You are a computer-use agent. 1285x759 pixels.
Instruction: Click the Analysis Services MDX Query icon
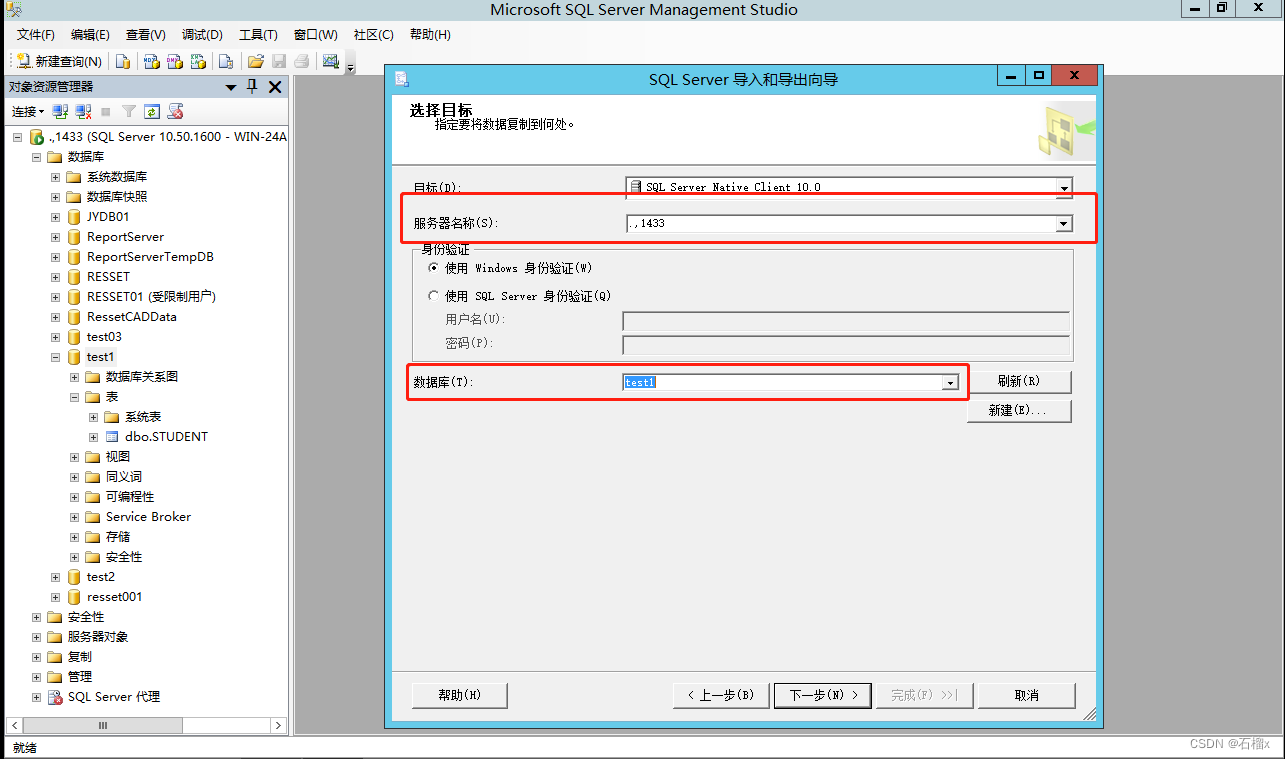152,61
